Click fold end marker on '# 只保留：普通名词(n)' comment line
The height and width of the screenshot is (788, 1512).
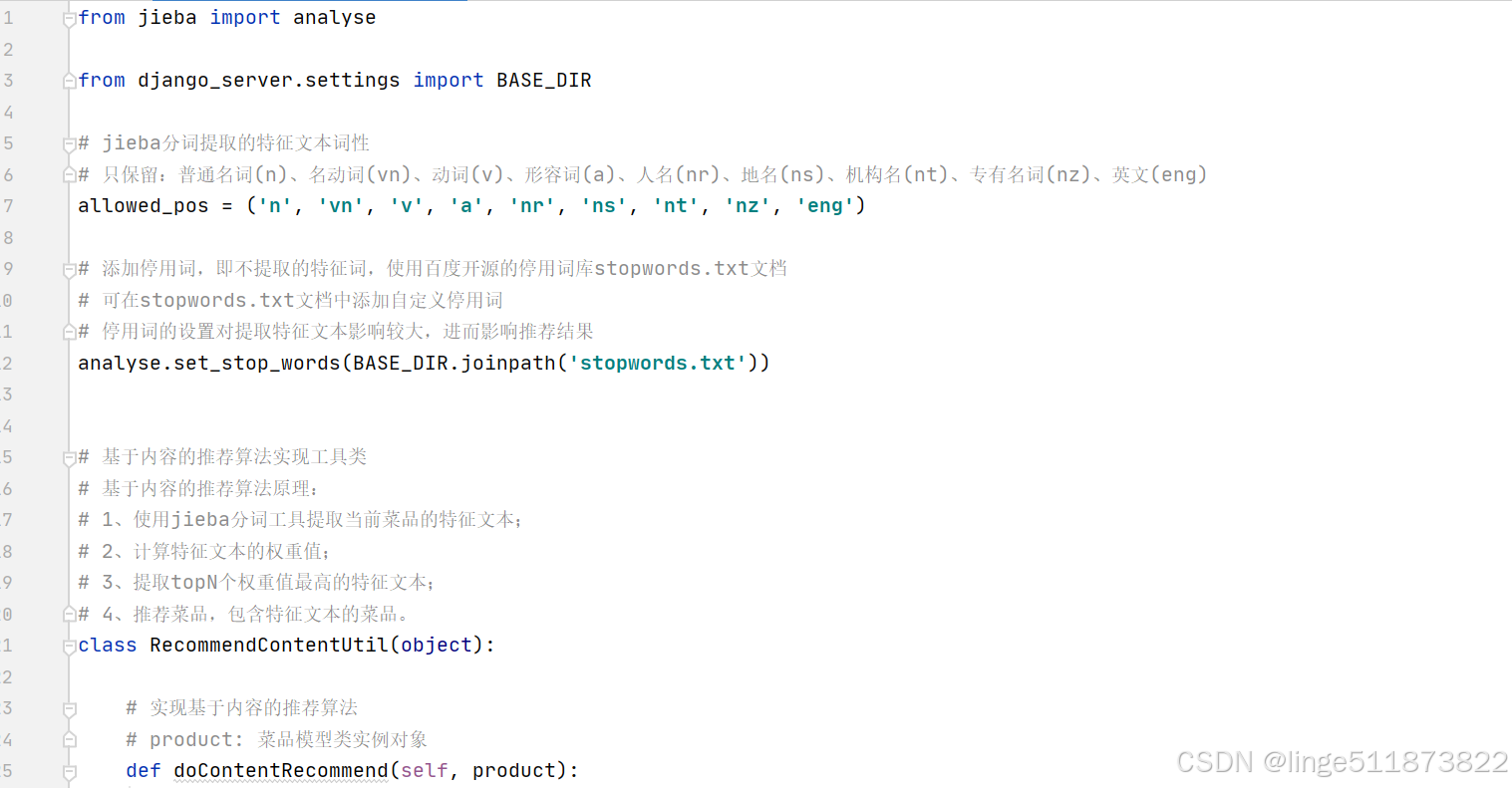pos(70,175)
